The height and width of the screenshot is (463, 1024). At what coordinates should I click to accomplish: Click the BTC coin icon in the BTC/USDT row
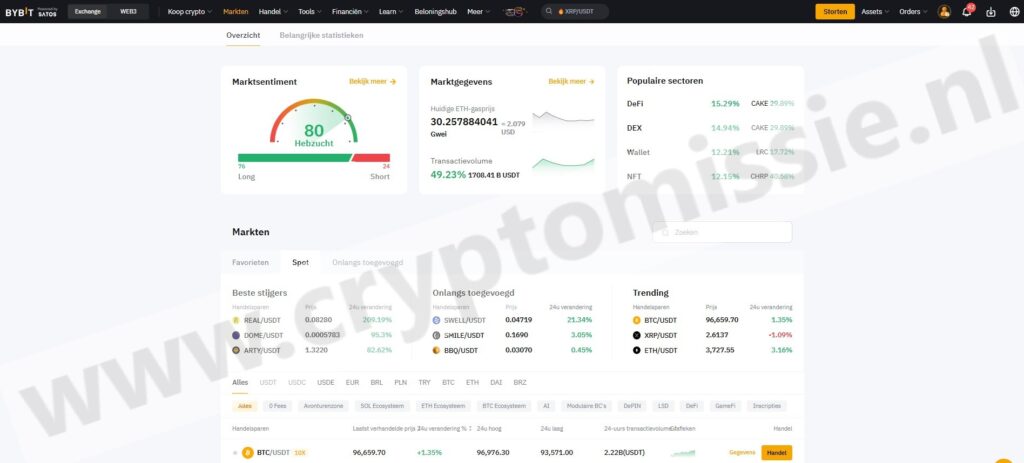[247, 453]
